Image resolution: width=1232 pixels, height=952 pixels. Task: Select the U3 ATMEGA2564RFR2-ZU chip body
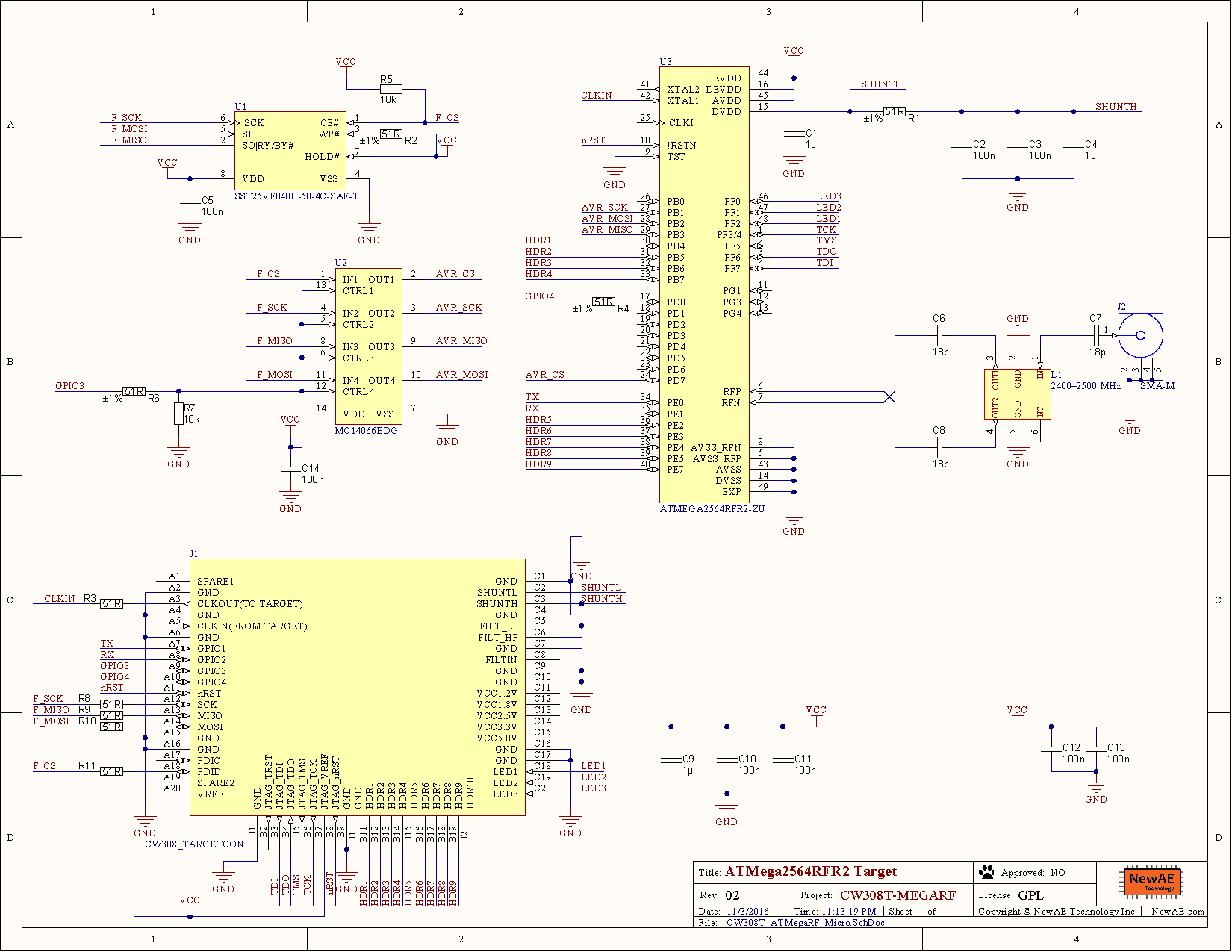(x=704, y=284)
